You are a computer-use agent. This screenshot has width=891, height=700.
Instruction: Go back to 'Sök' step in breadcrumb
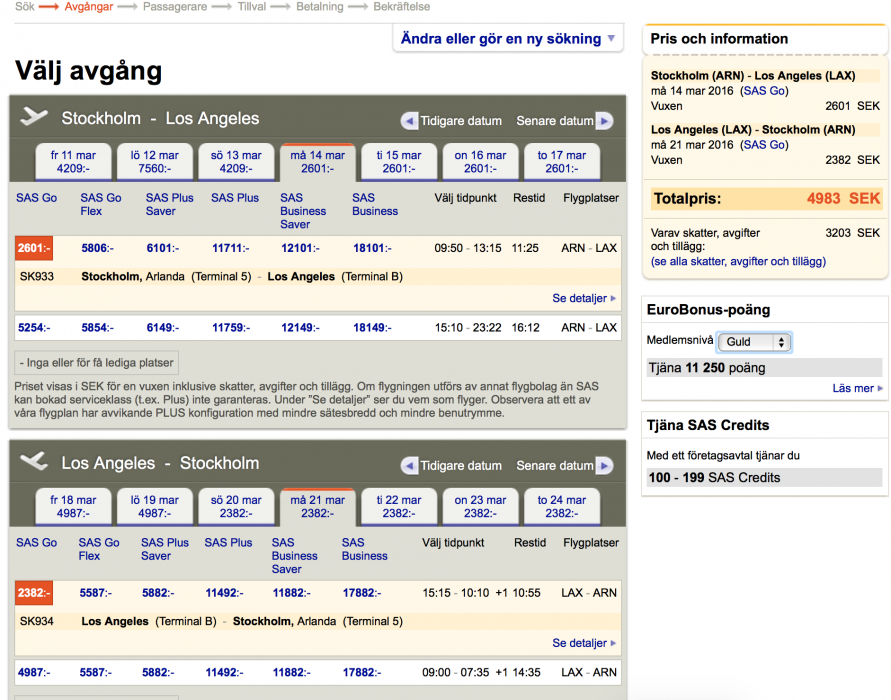(x=24, y=7)
